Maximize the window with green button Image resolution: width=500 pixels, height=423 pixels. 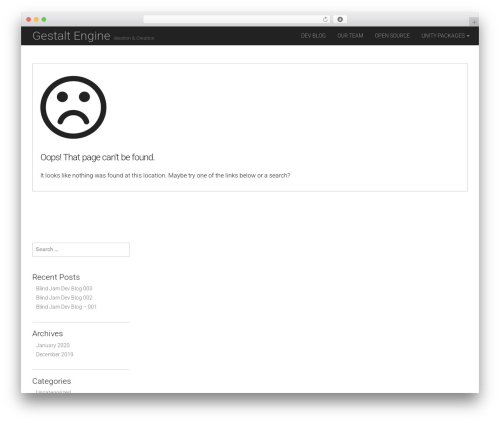point(44,20)
